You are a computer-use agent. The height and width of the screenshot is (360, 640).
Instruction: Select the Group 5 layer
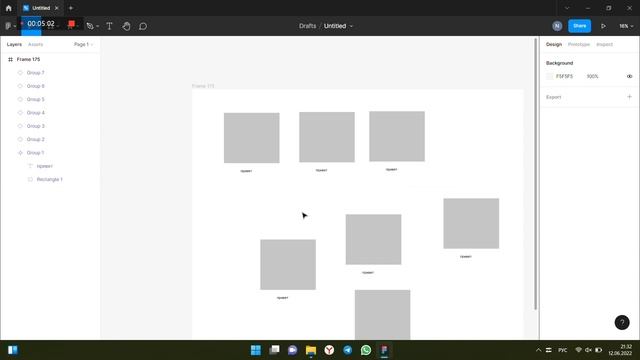tap(36, 99)
